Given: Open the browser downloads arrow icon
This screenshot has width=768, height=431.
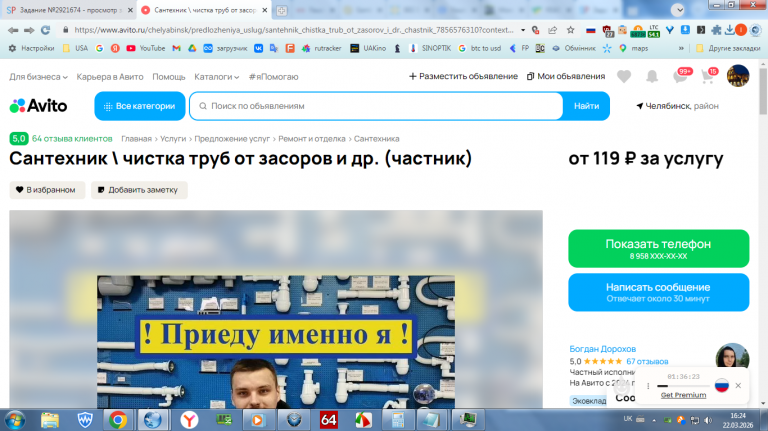Looking at the screenshot, I should click(729, 30).
